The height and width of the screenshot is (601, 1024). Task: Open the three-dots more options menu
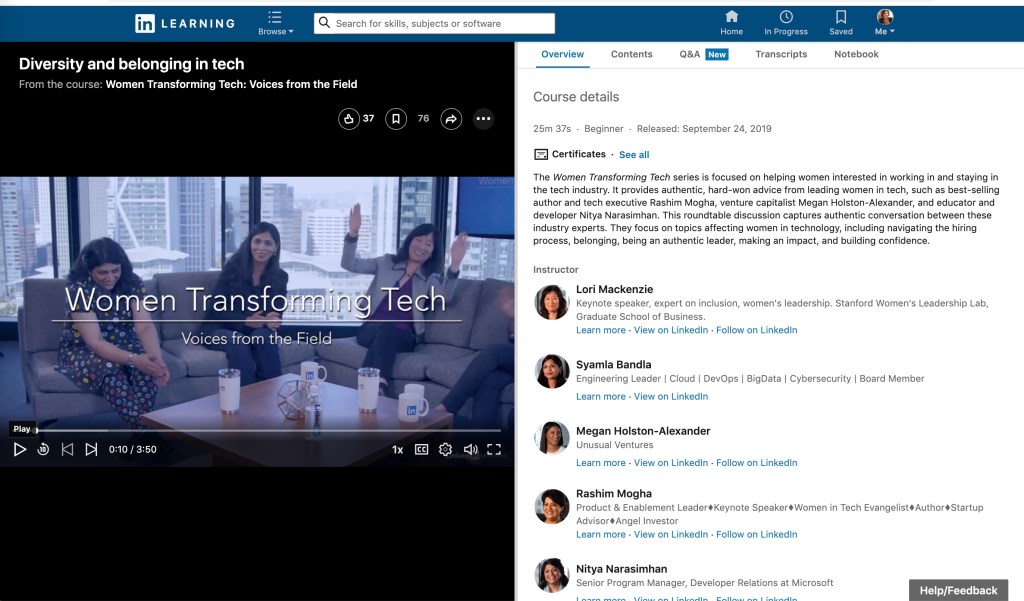[483, 119]
